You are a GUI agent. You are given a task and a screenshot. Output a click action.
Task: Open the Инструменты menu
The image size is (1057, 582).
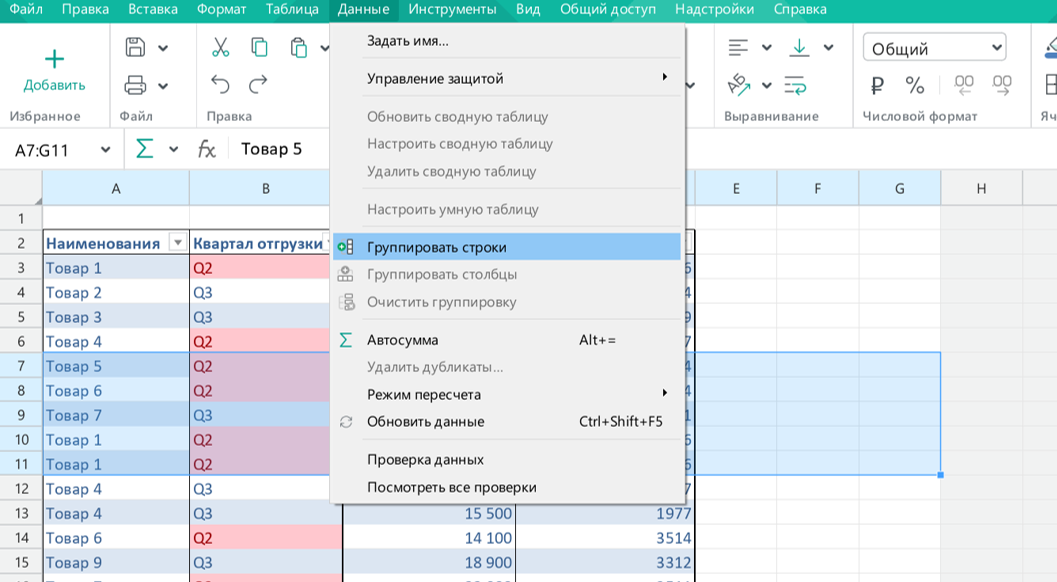[452, 9]
